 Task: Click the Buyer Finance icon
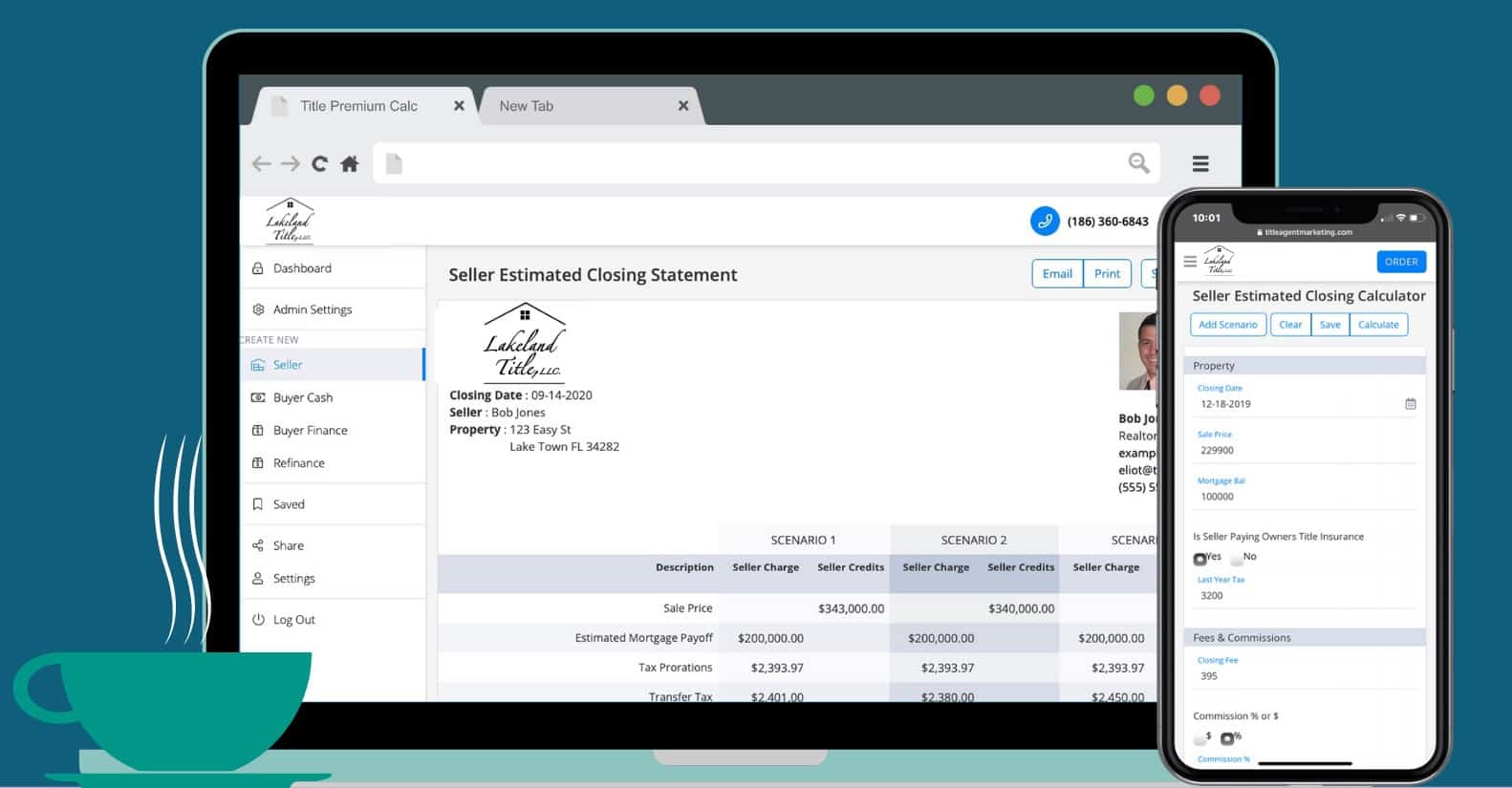tap(258, 431)
